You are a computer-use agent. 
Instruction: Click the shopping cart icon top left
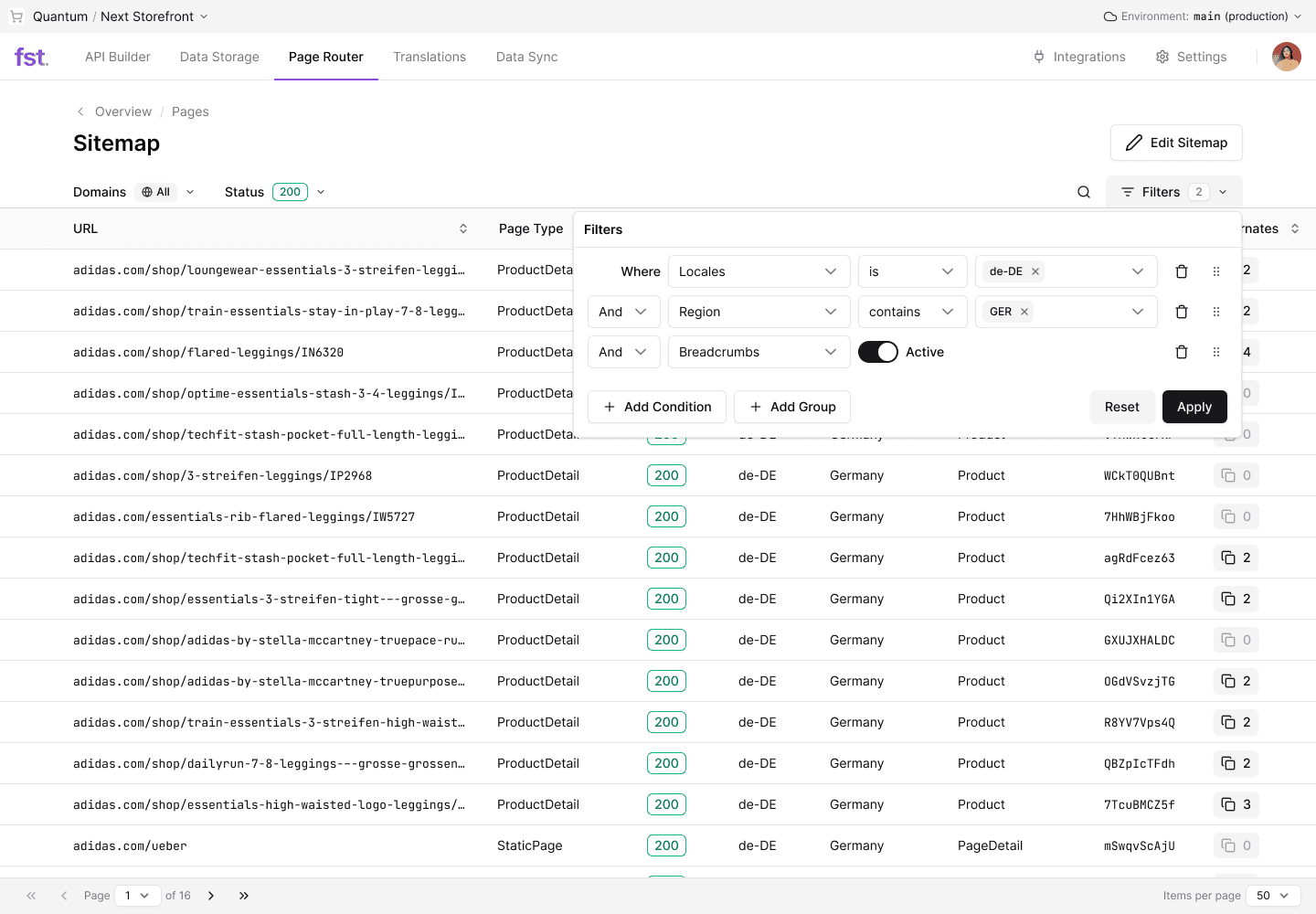16,16
